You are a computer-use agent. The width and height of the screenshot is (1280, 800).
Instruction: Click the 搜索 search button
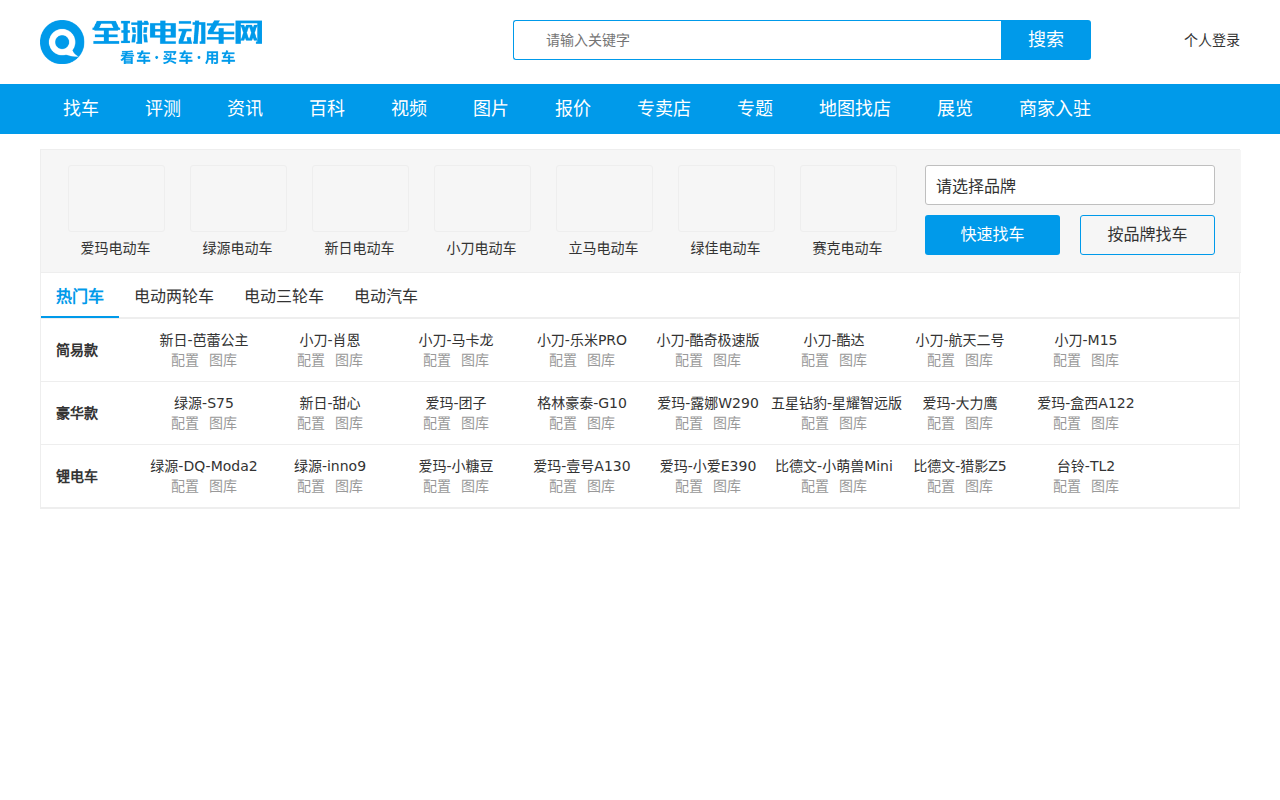coord(1046,40)
